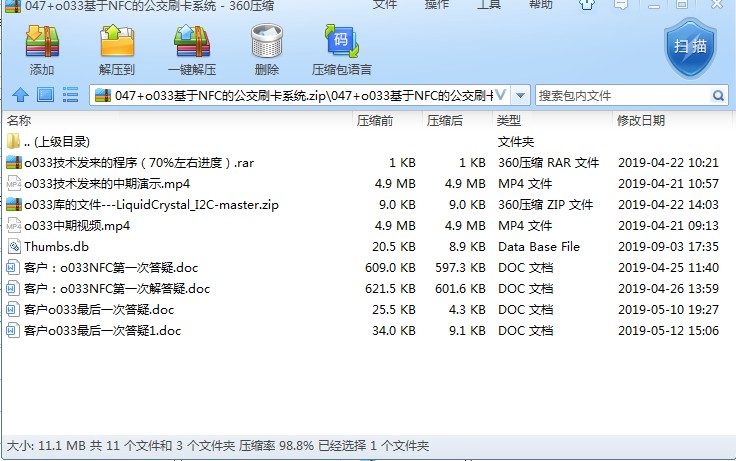The height and width of the screenshot is (461, 736).
Task: Click the feedback message icon in title bar
Action: tap(621, 5)
